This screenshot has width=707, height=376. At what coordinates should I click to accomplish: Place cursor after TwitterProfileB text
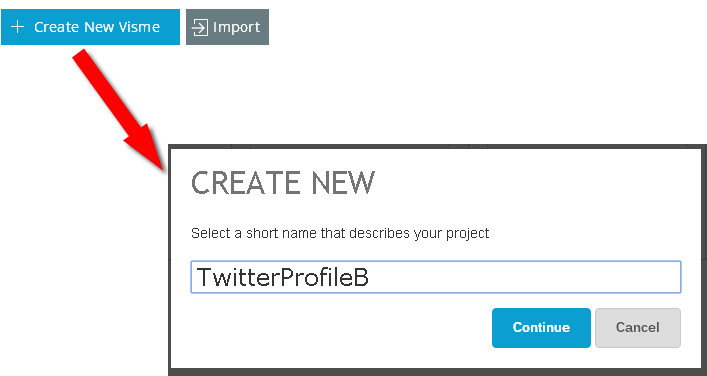(x=371, y=277)
